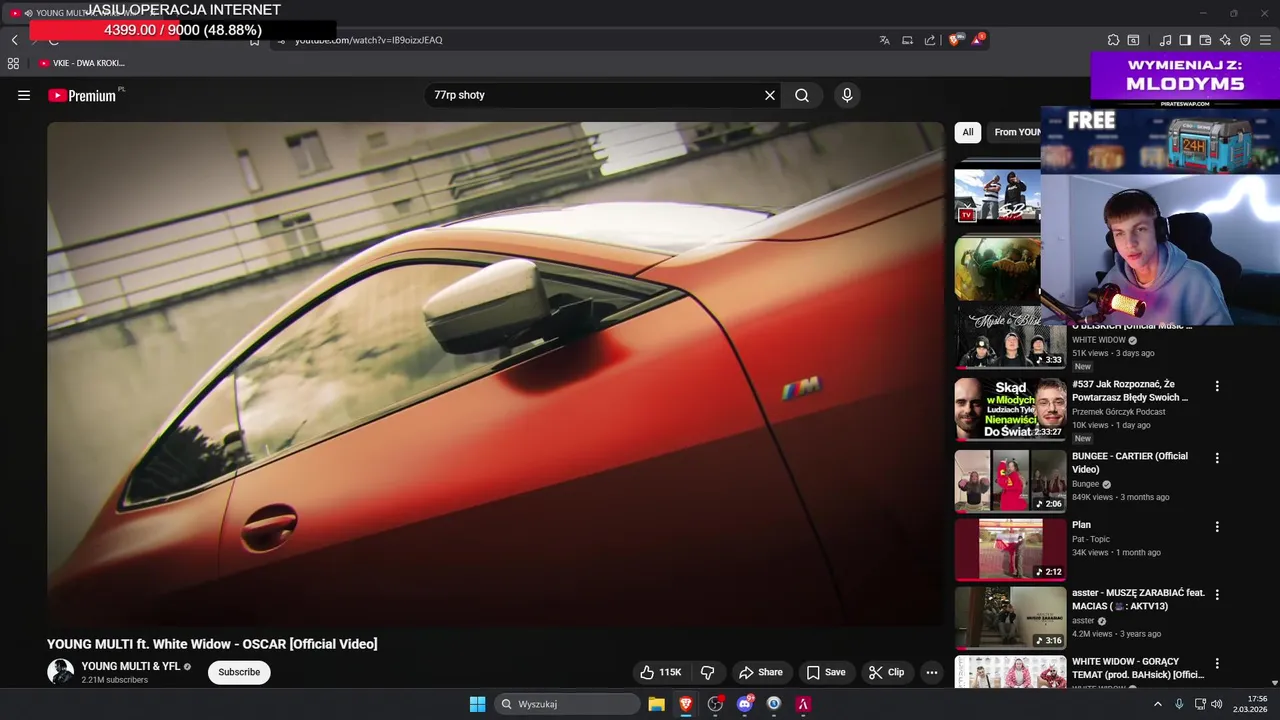Show hidden system tray icons chevron
Screen dimensions: 1280x720
tap(1158, 704)
